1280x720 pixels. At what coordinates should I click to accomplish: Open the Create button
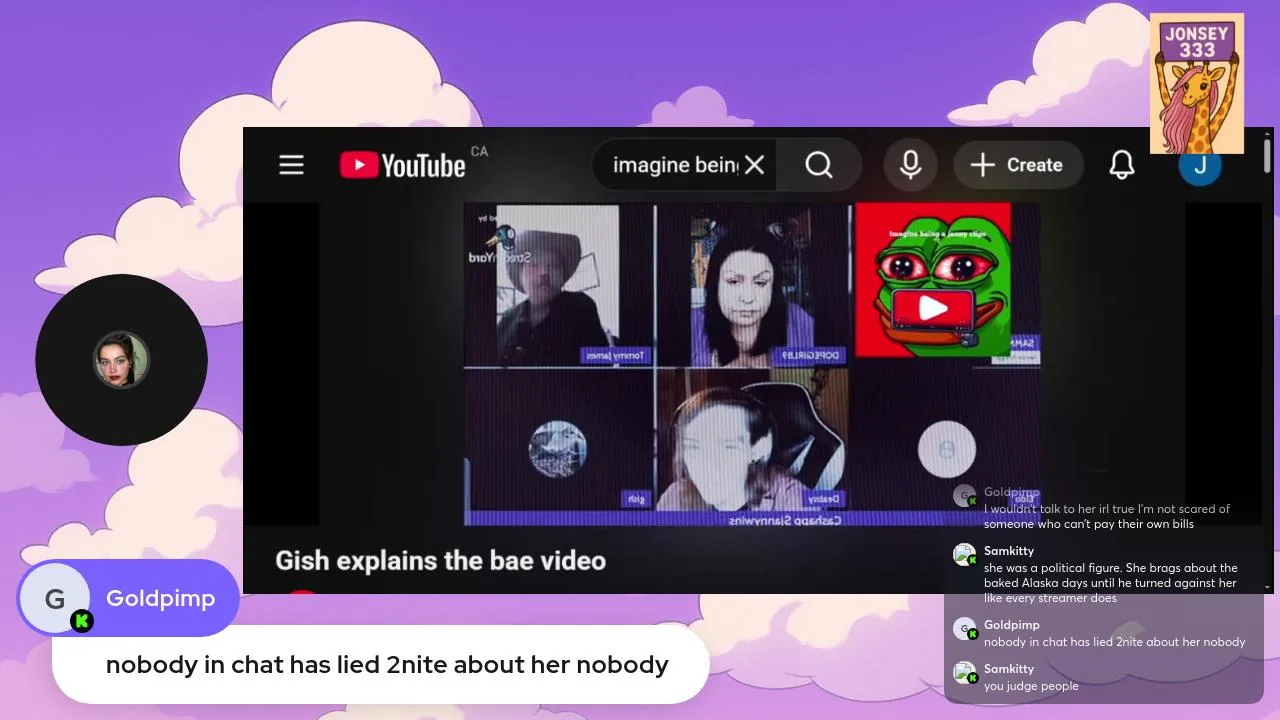point(1018,165)
